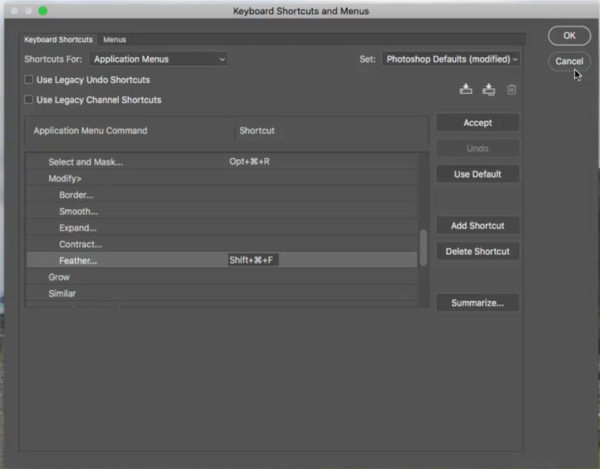Click the Use Default button
This screenshot has height=469, width=600.
pos(477,174)
